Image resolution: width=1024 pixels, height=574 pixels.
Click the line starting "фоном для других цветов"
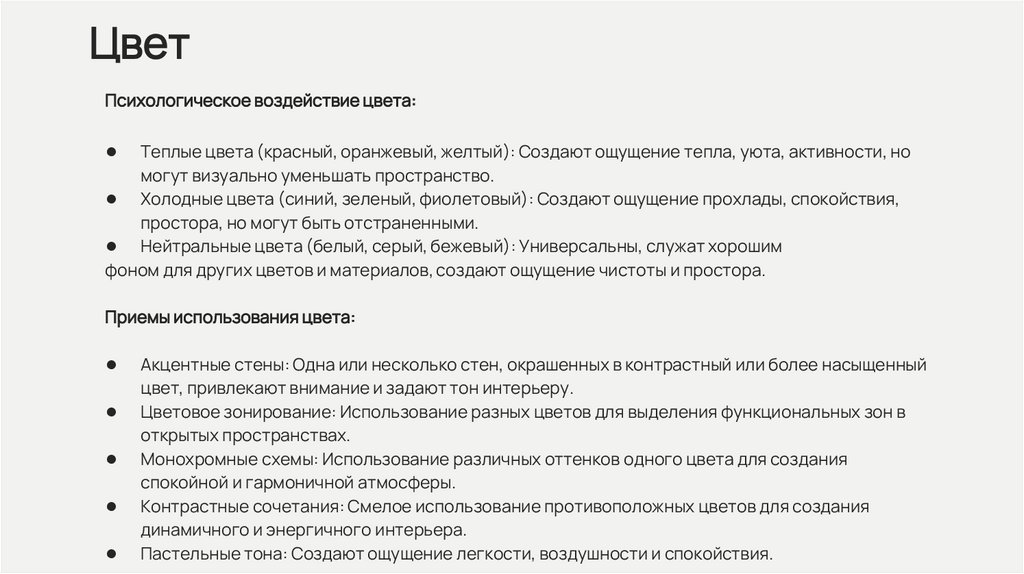434,270
